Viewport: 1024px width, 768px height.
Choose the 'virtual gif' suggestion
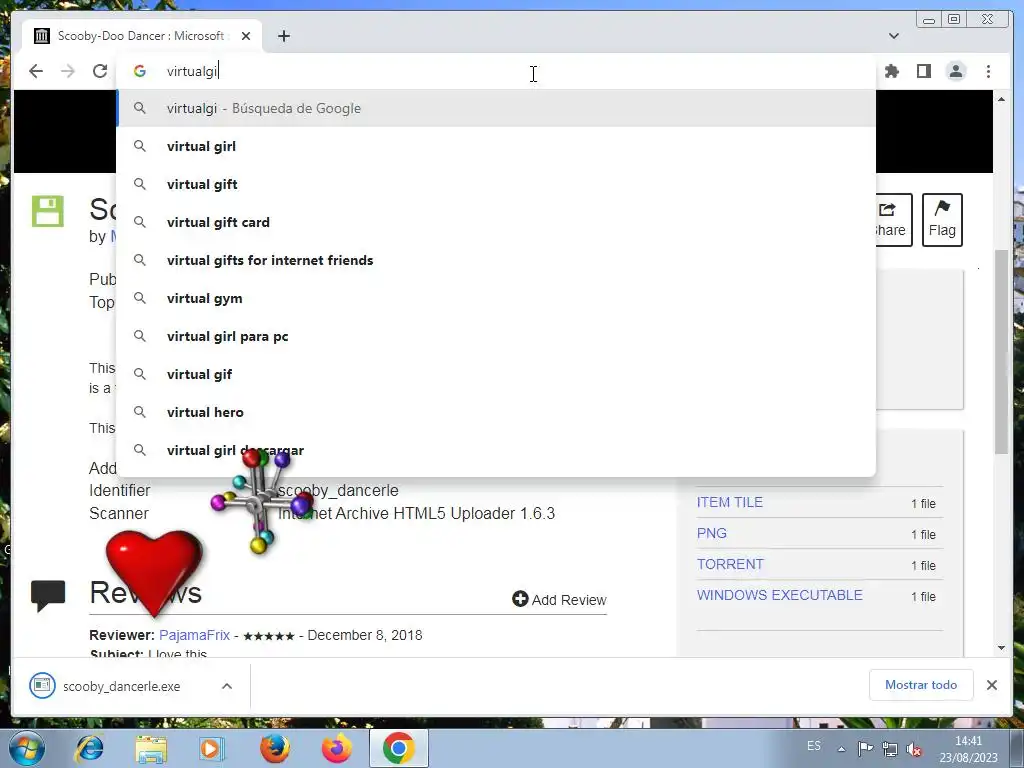click(x=496, y=374)
